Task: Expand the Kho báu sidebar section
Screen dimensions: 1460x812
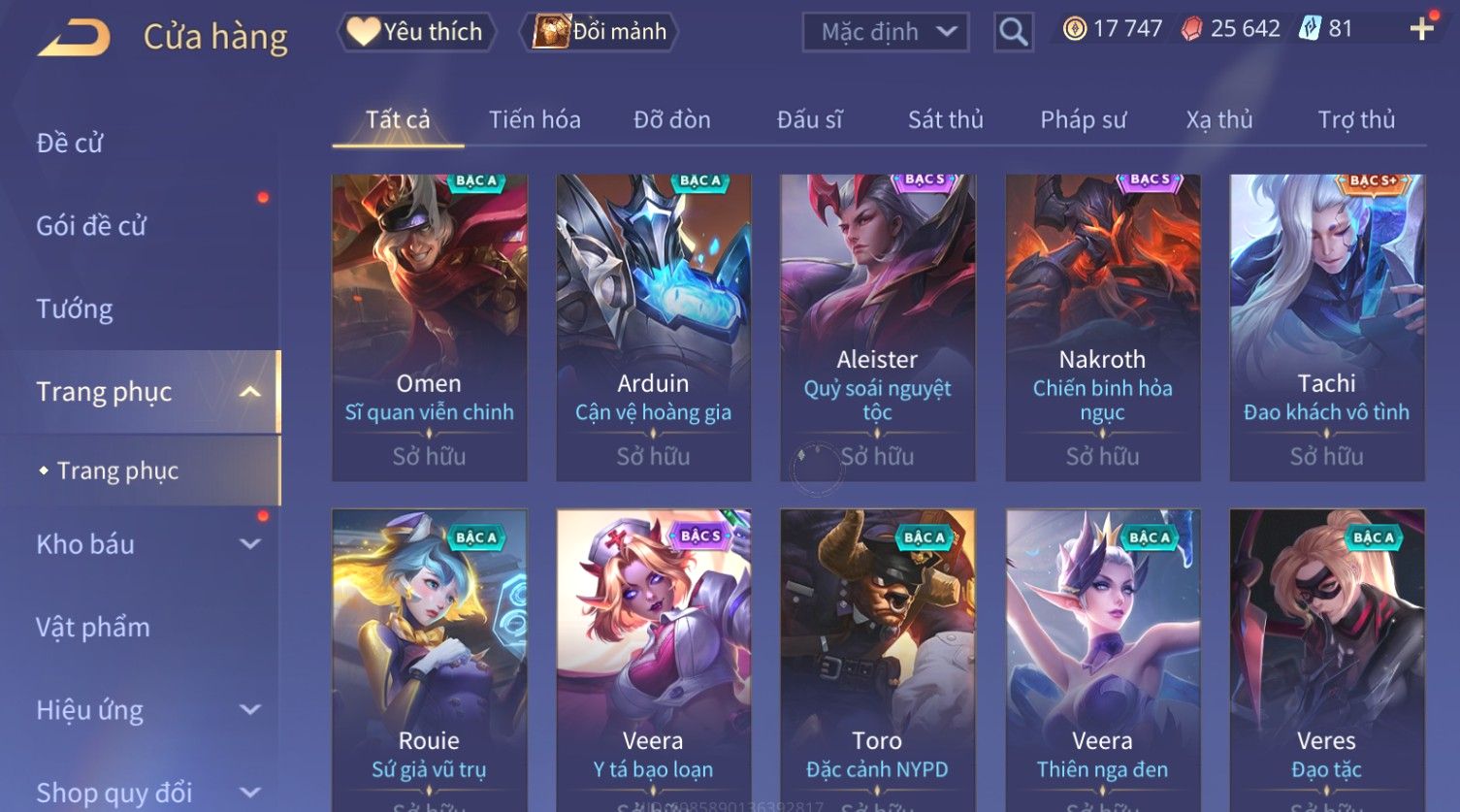Action: [x=250, y=544]
